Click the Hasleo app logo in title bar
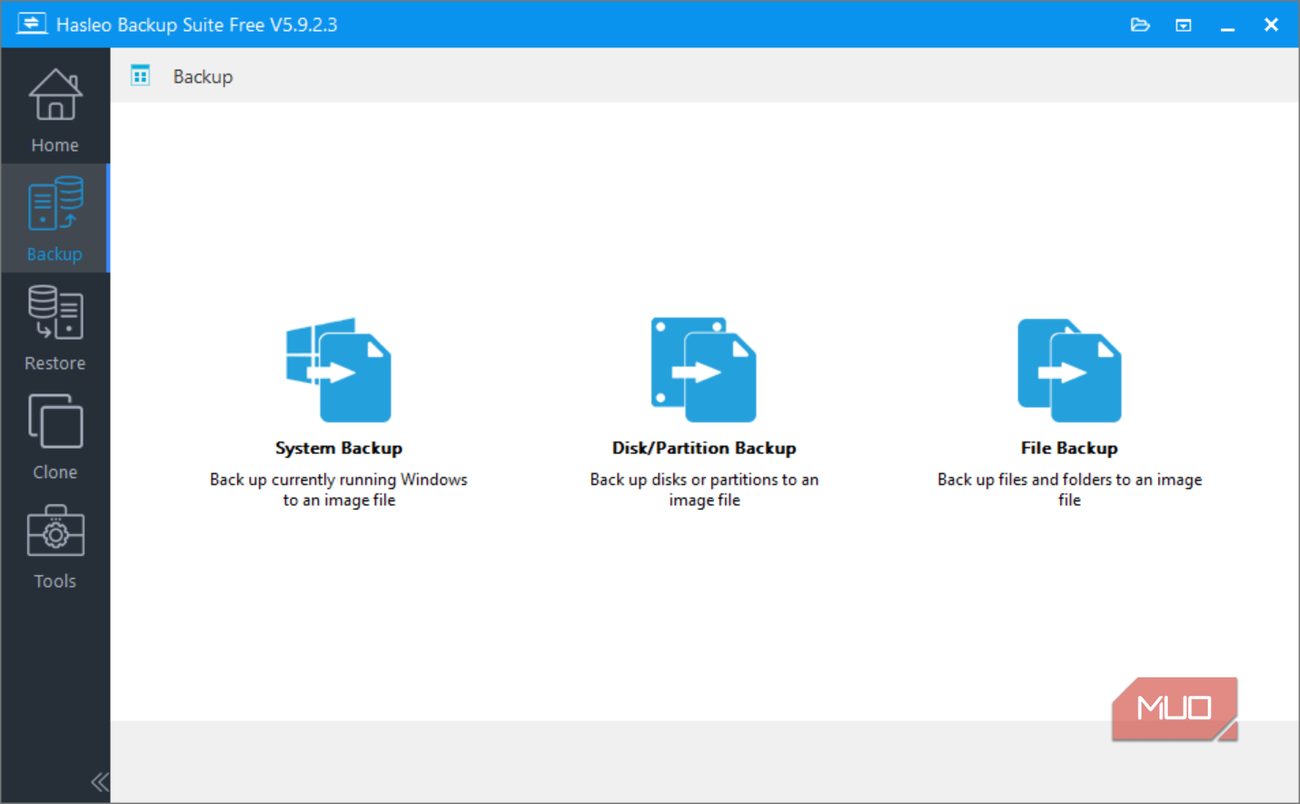Image resolution: width=1300 pixels, height=804 pixels. point(32,24)
